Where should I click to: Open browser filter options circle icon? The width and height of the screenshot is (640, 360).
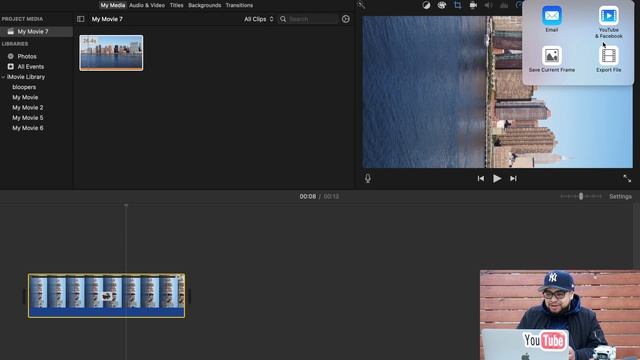coord(346,19)
